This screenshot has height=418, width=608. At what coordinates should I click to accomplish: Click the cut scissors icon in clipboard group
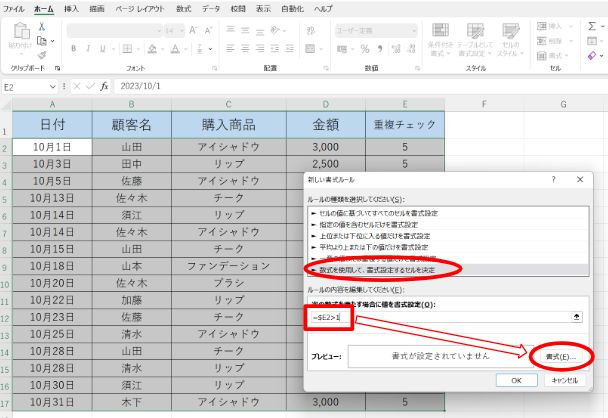41,27
